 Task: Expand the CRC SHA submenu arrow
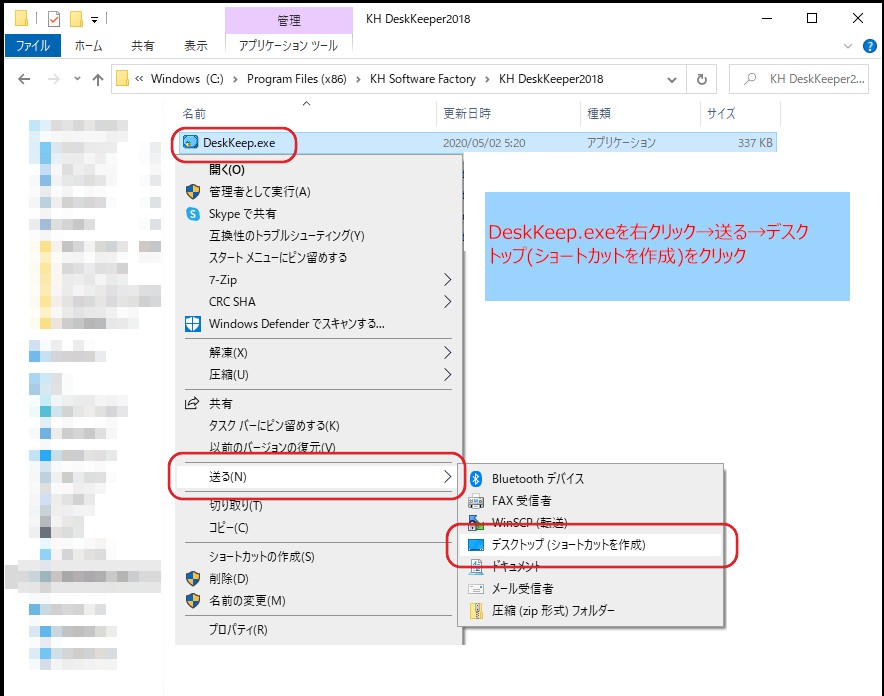point(447,302)
